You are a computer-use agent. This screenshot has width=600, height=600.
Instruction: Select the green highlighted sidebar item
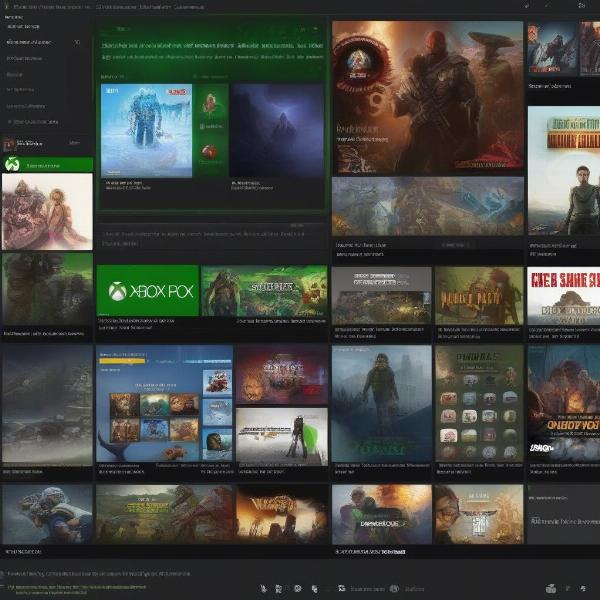point(47,164)
